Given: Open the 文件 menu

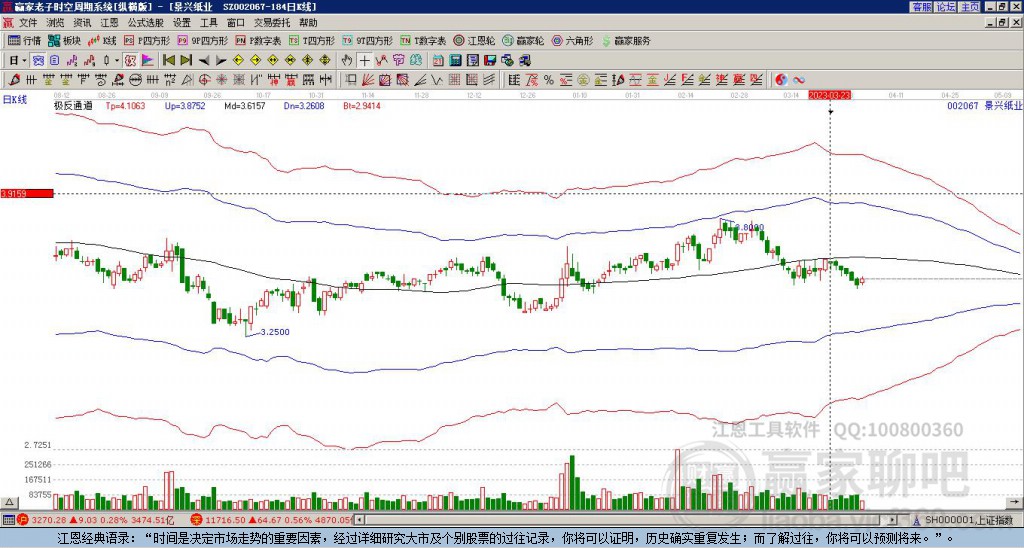Looking at the screenshot, I should (x=28, y=23).
